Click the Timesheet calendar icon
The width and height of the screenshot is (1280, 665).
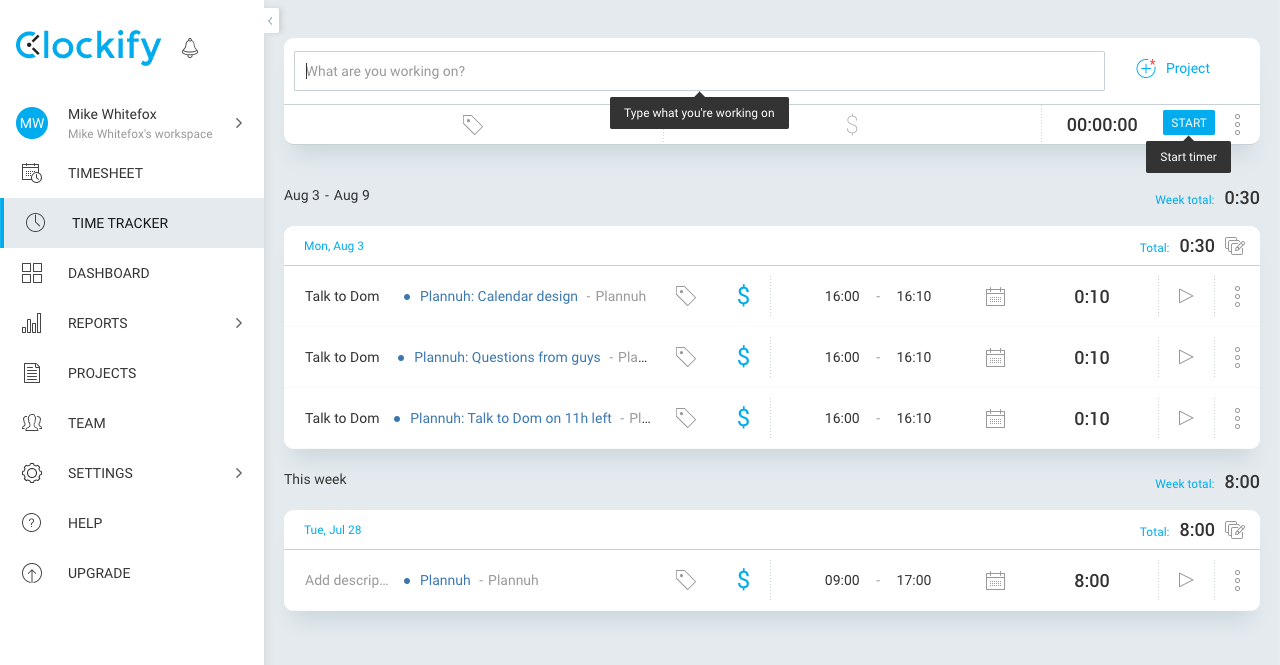[32, 173]
